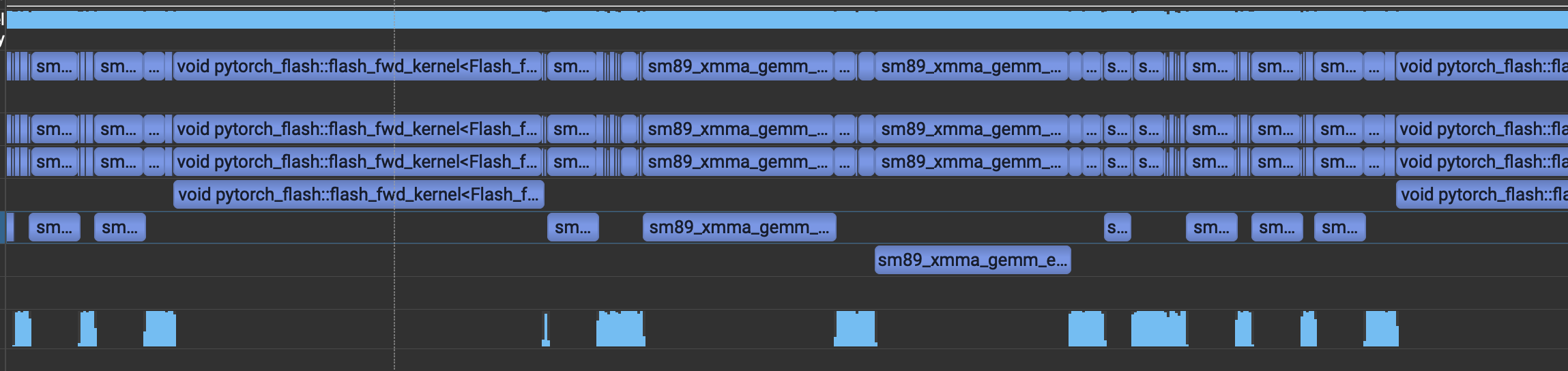
Task: Click the cut-off pytorch_flash block at the top row's right edge
Action: [x=1482, y=66]
